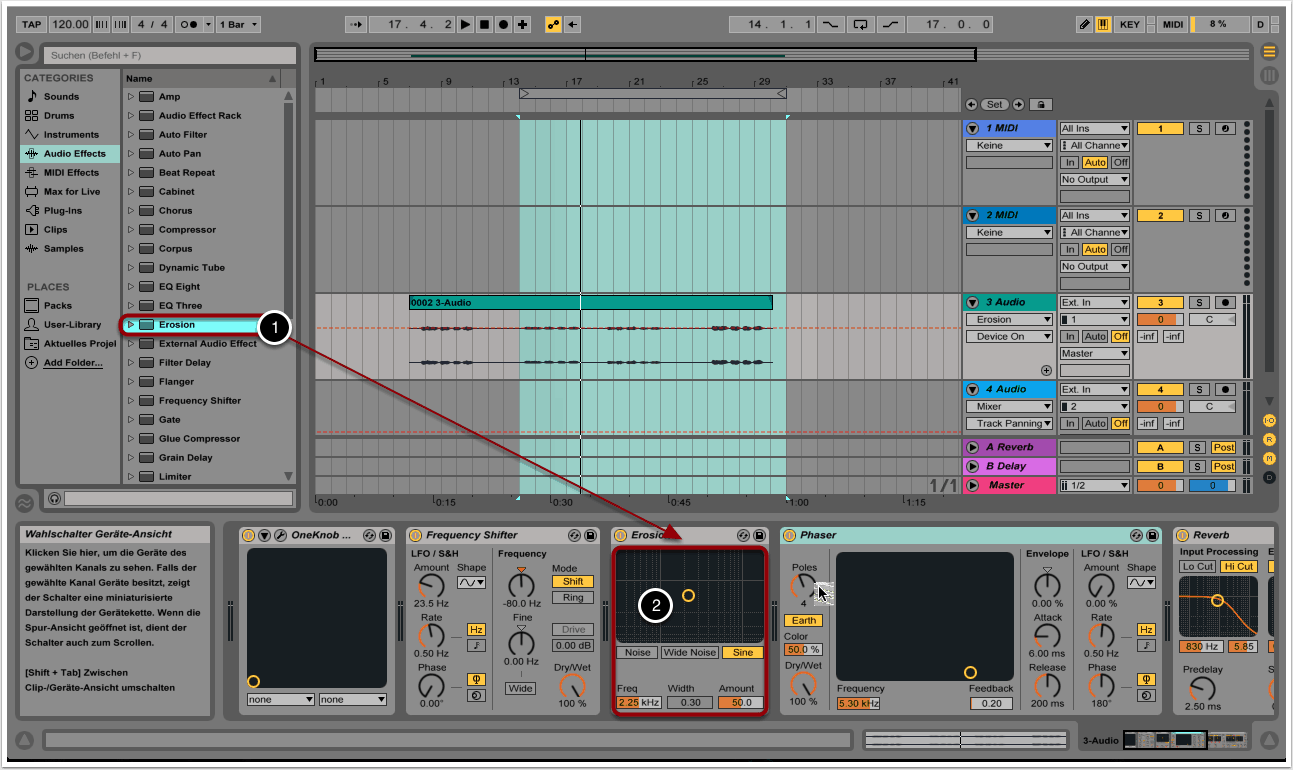
Task: Show the In/Out section with I-O button
Action: click(x=1269, y=421)
